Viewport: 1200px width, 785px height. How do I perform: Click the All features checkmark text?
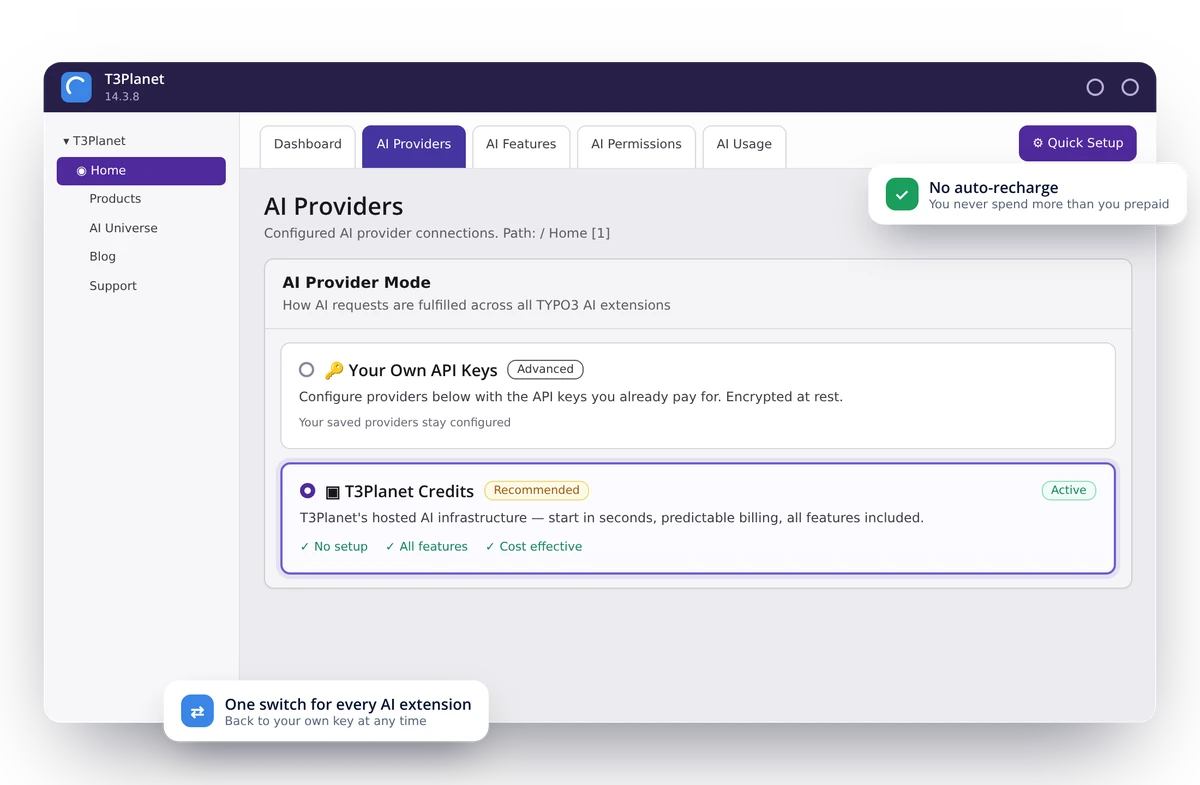click(x=427, y=547)
